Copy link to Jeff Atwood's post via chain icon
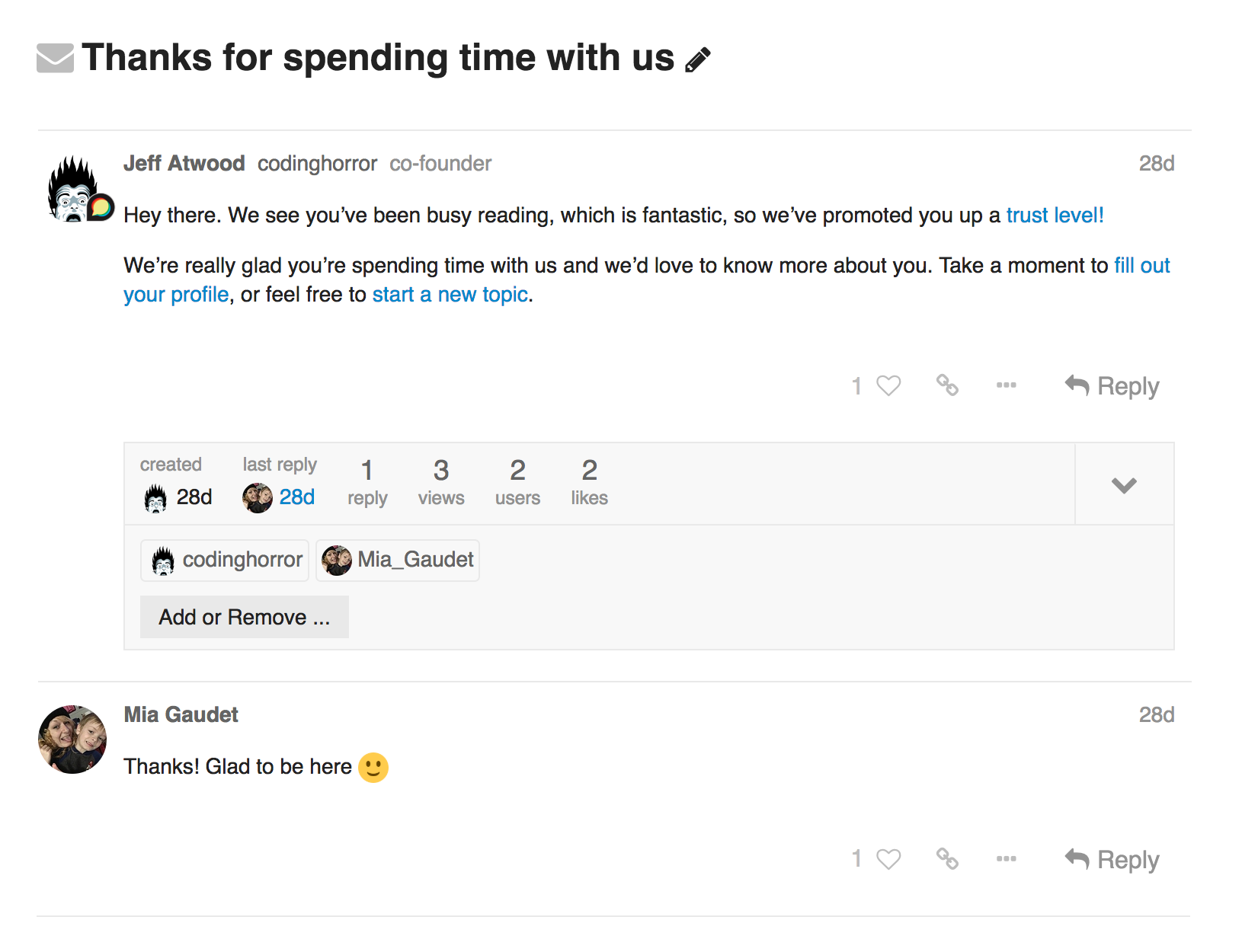 pos(947,385)
